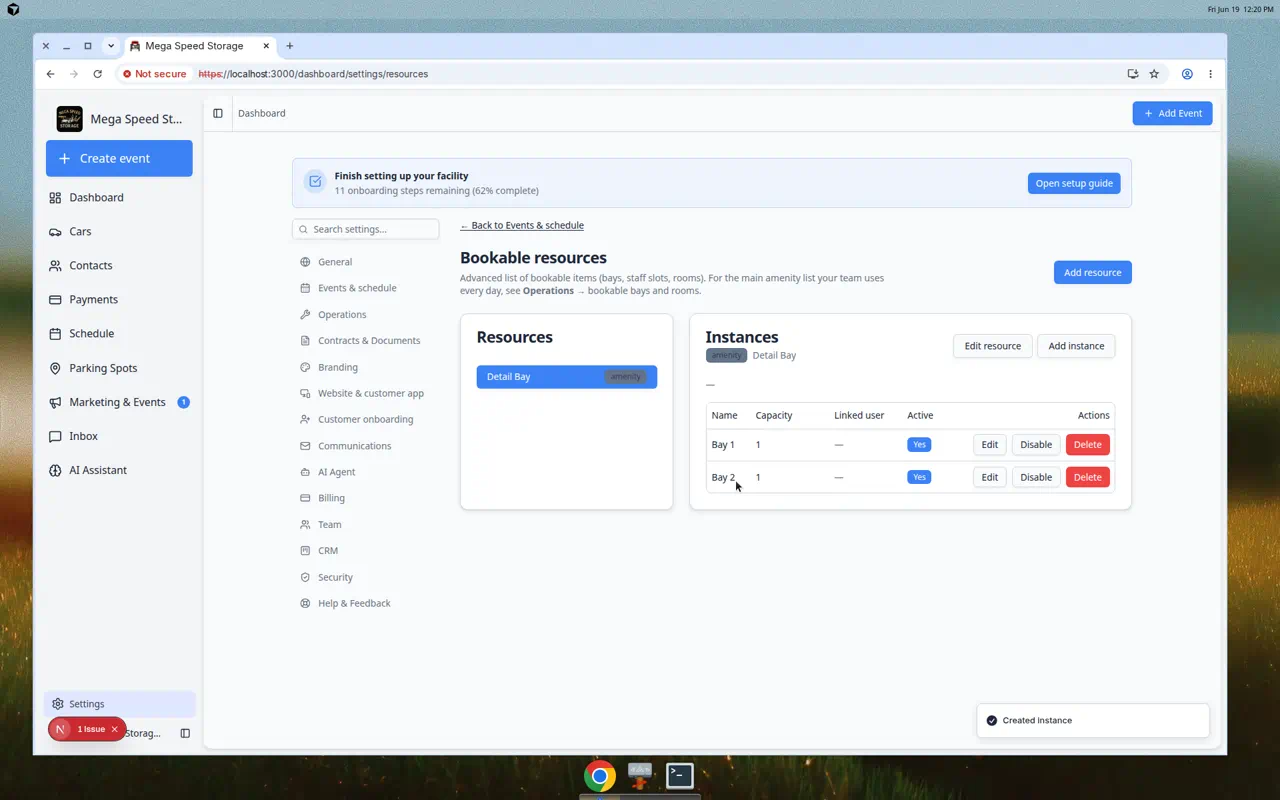Click the Marketing & Events notification badge

click(183, 402)
